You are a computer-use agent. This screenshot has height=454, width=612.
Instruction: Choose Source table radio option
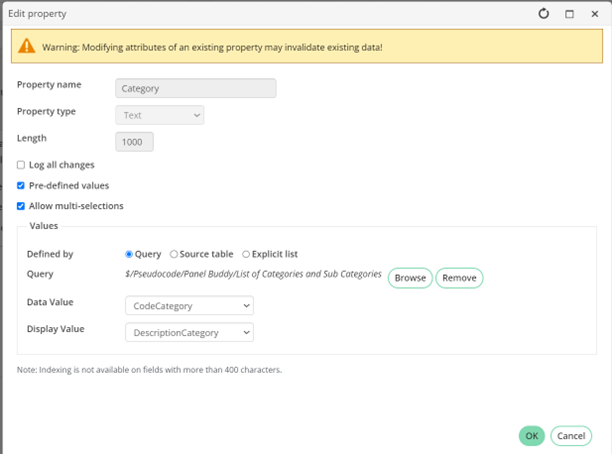(x=174, y=254)
